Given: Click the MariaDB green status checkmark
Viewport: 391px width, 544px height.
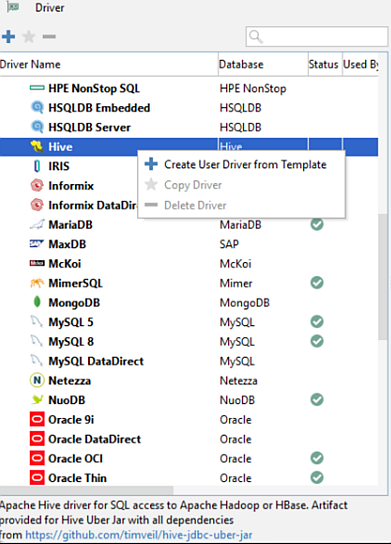Looking at the screenshot, I should click(317, 224).
